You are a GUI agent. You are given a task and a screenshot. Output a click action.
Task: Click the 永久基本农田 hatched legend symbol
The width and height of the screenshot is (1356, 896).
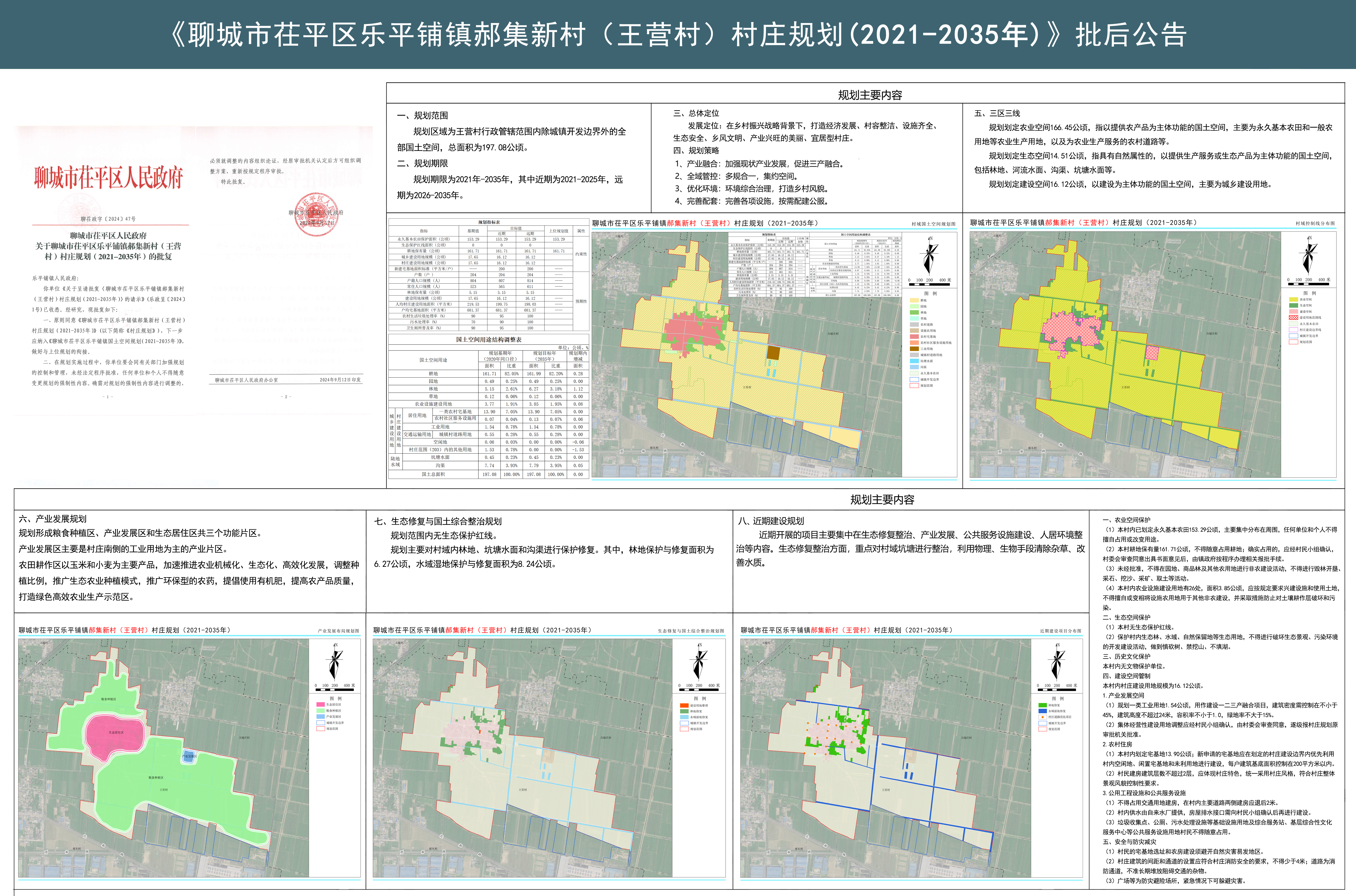pyautogui.click(x=1294, y=324)
